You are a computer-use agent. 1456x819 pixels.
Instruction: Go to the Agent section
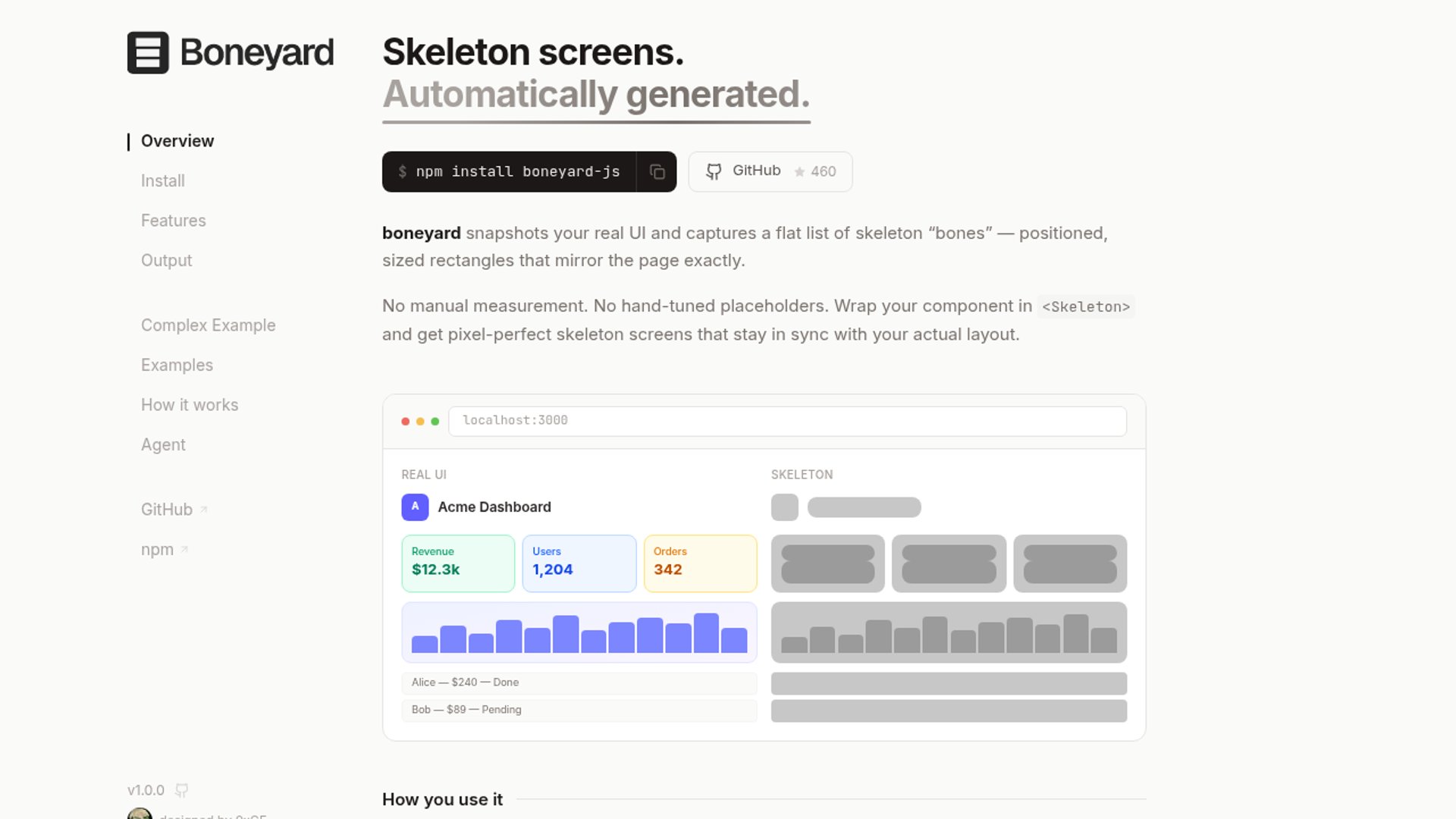click(x=163, y=445)
